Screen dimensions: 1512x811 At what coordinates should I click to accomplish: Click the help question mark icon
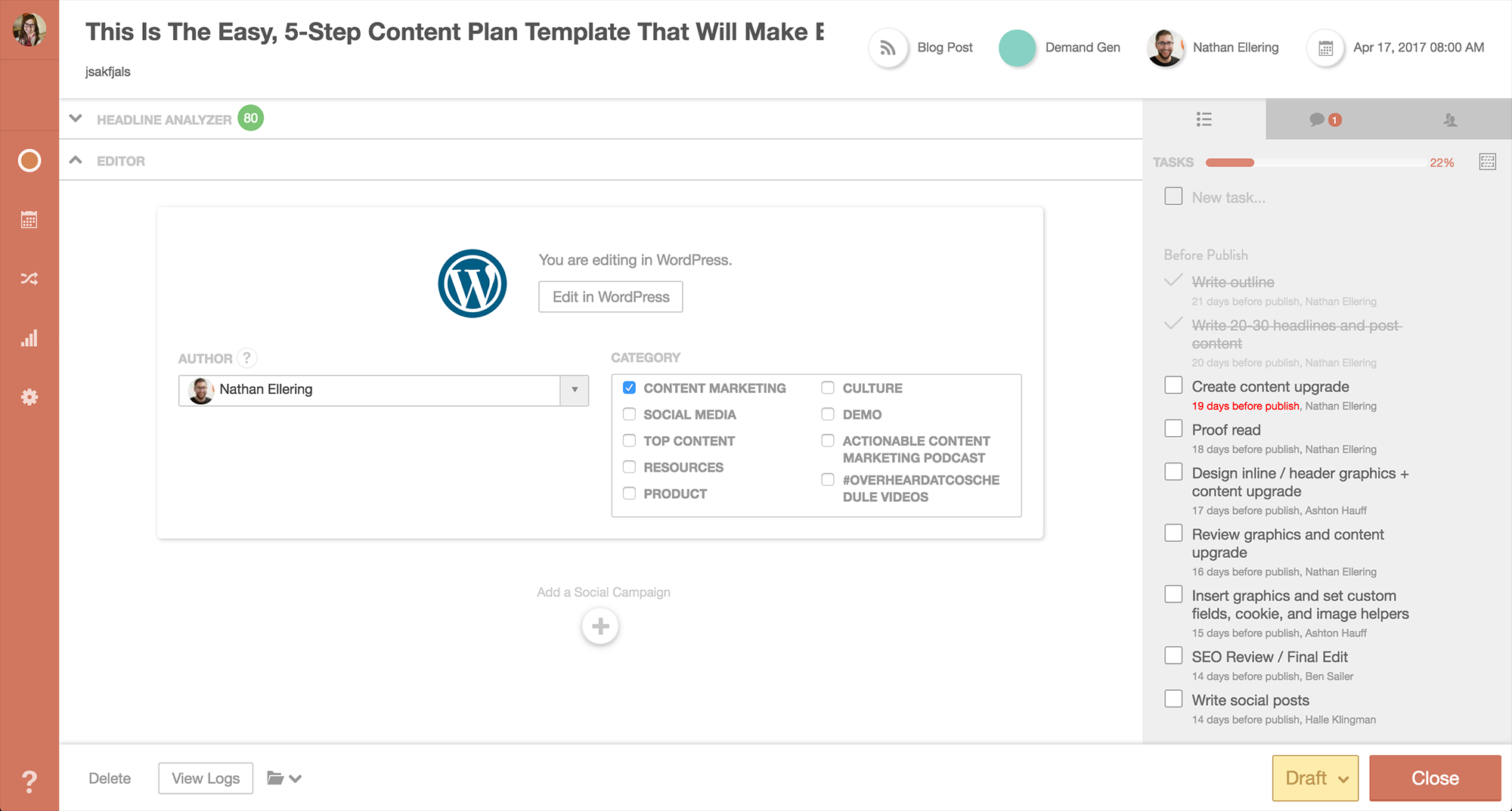(x=29, y=780)
